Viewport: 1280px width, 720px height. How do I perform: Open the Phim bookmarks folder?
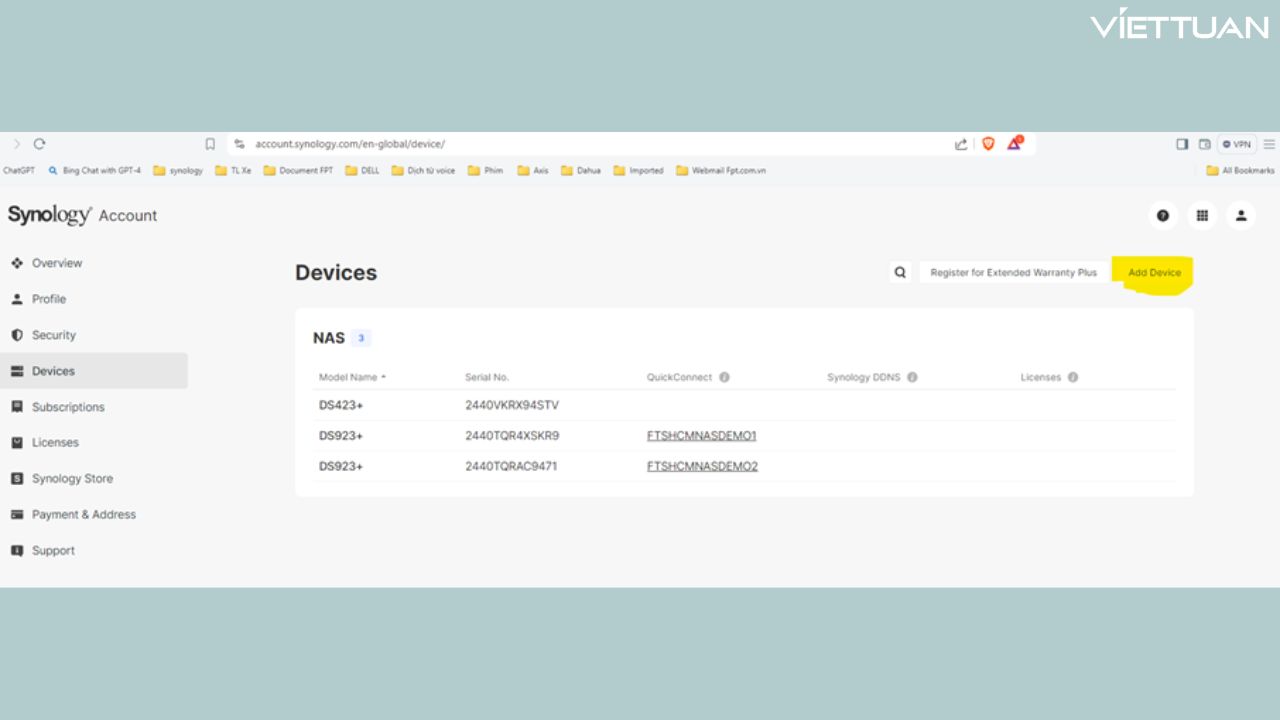click(x=485, y=171)
